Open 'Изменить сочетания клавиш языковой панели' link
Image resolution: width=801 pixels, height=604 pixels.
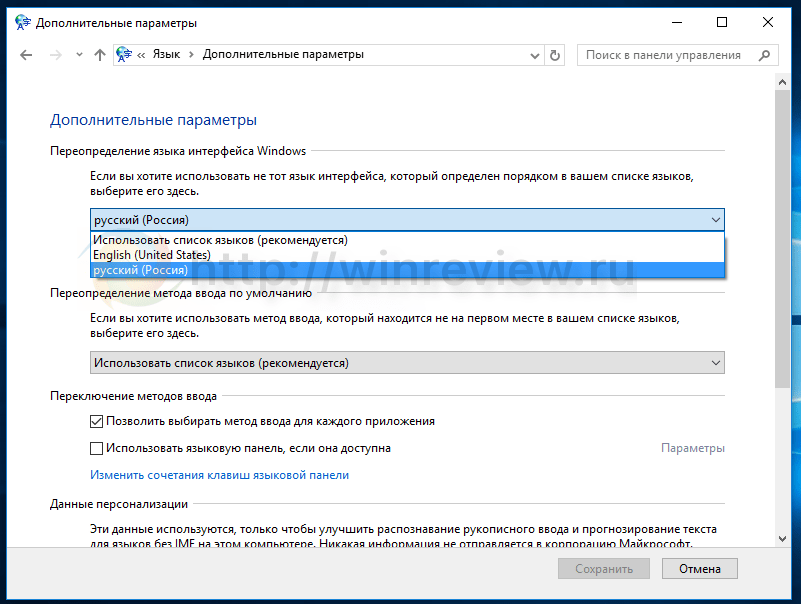(x=219, y=475)
